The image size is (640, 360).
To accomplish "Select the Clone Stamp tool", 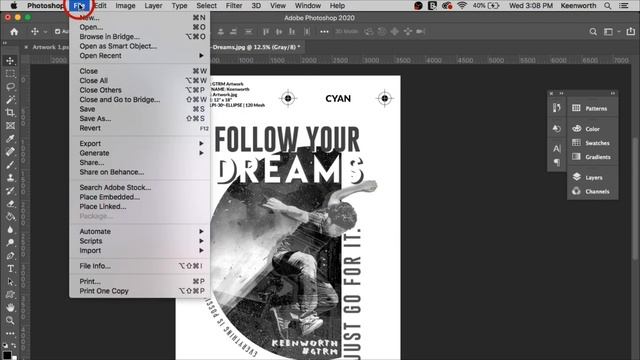I will (x=10, y=178).
